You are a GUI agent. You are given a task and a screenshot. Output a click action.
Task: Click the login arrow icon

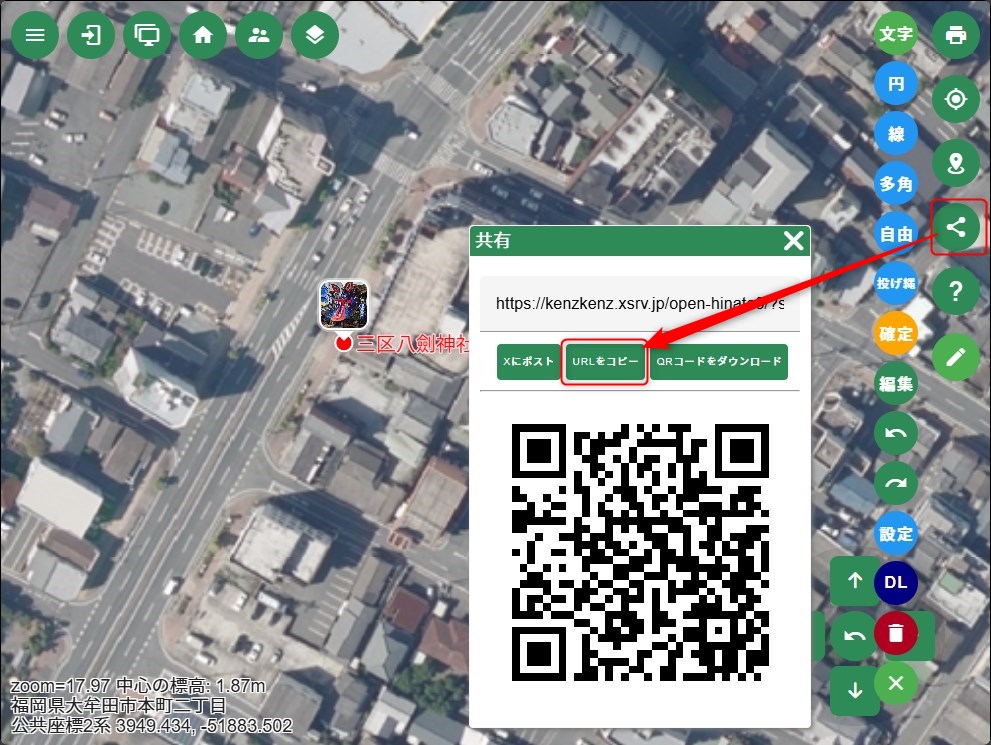91,35
